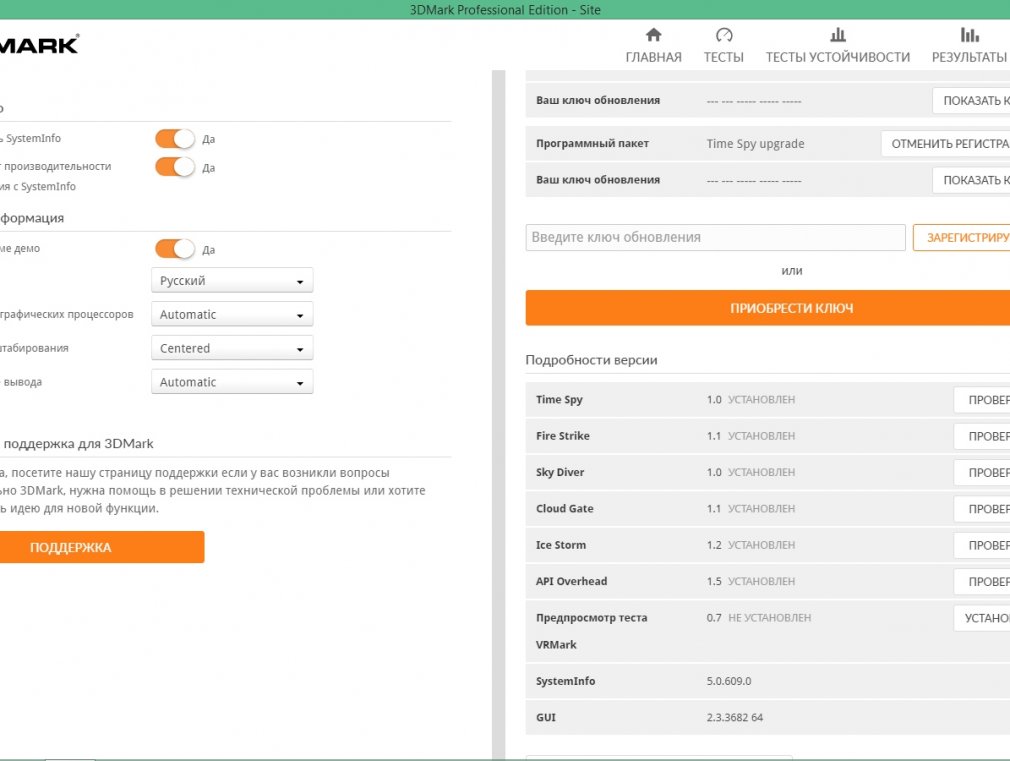Click the SystemInfo version '5.0.609.0'

(x=729, y=681)
